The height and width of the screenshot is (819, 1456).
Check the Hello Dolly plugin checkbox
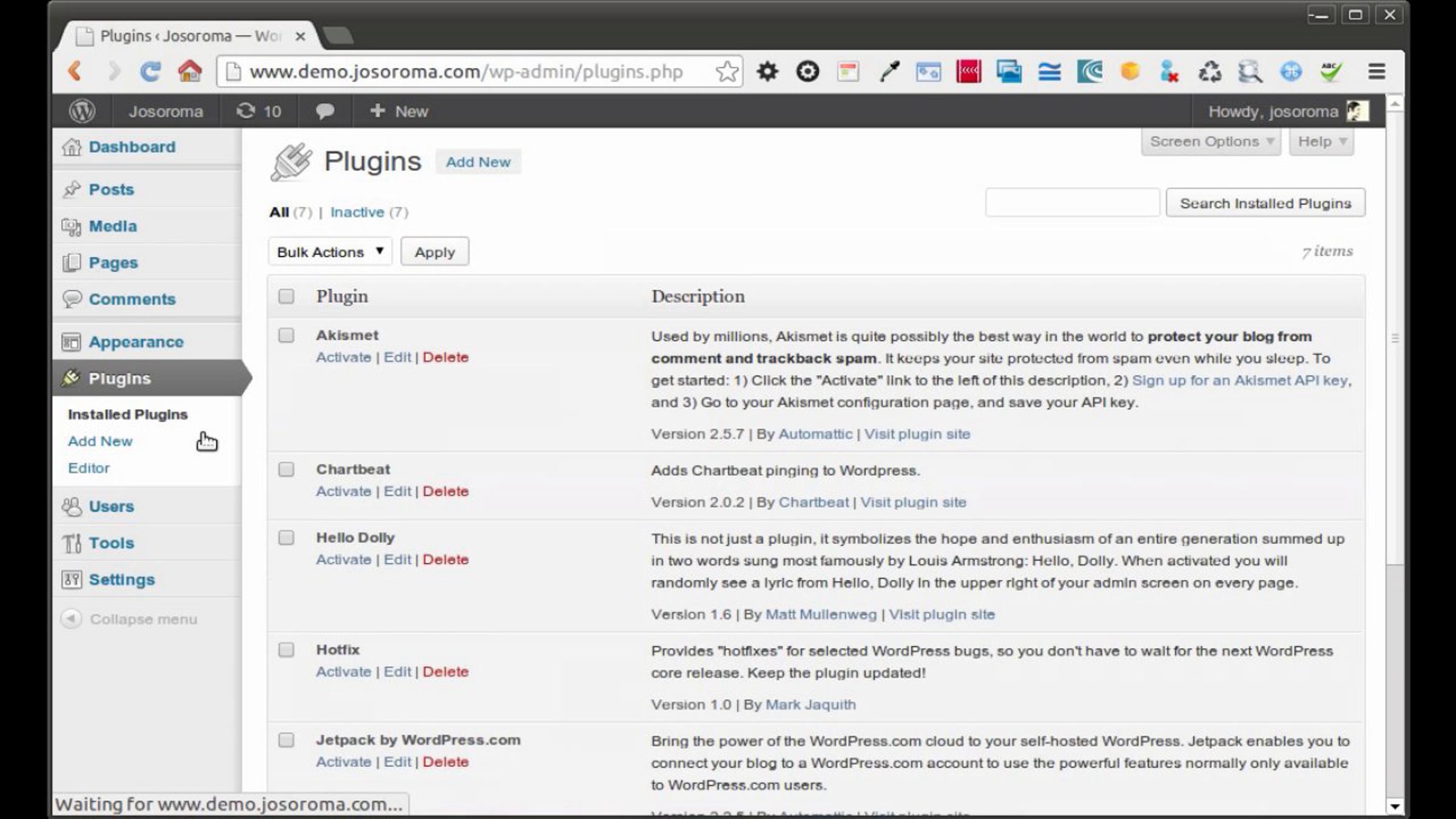tap(286, 538)
